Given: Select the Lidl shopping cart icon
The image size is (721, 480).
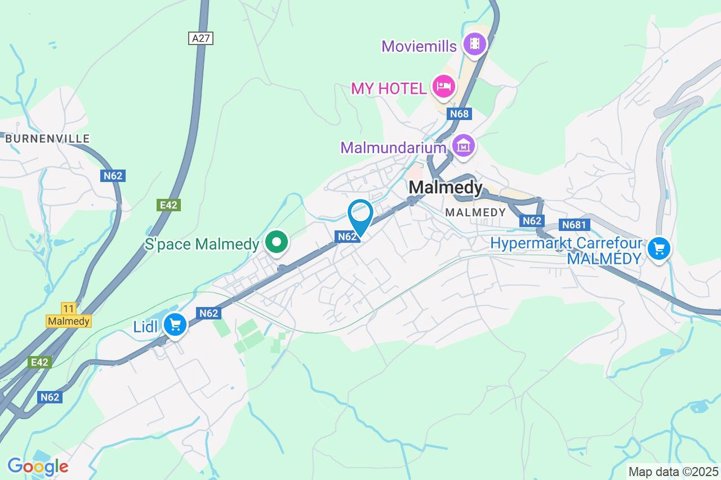Looking at the screenshot, I should 175,325.
